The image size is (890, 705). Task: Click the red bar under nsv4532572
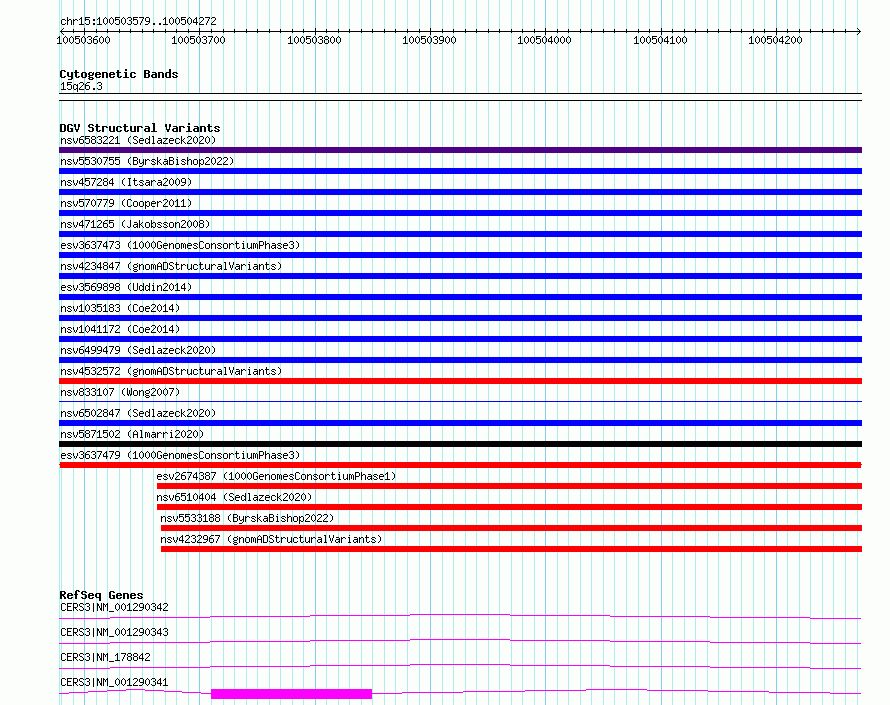click(x=460, y=381)
